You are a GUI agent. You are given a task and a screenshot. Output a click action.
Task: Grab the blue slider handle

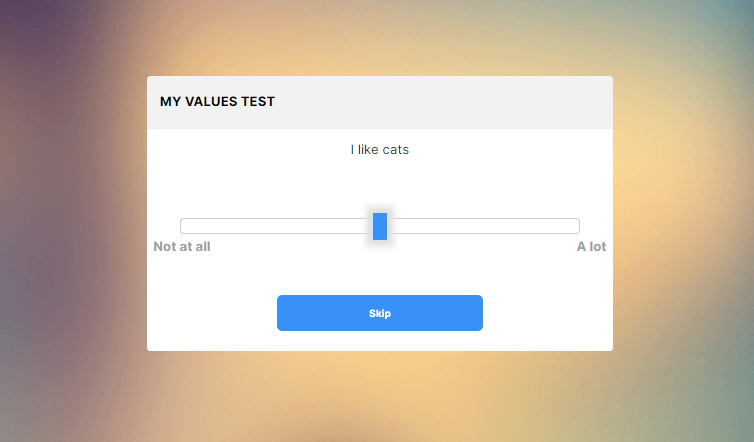click(380, 226)
